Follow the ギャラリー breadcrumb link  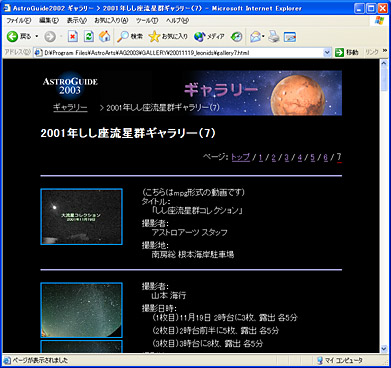(70, 107)
